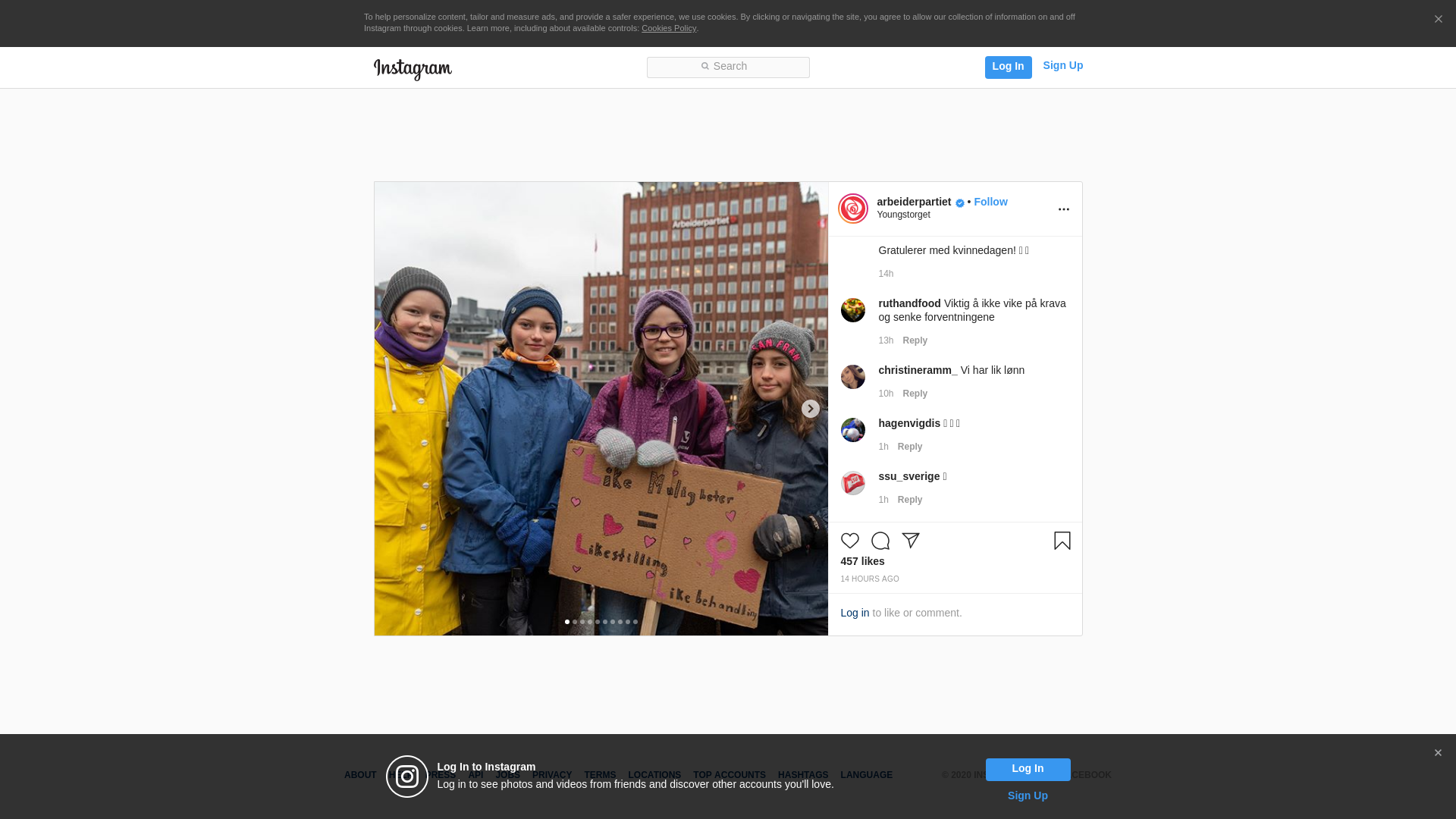Open ruthandfood username link

click(x=909, y=303)
